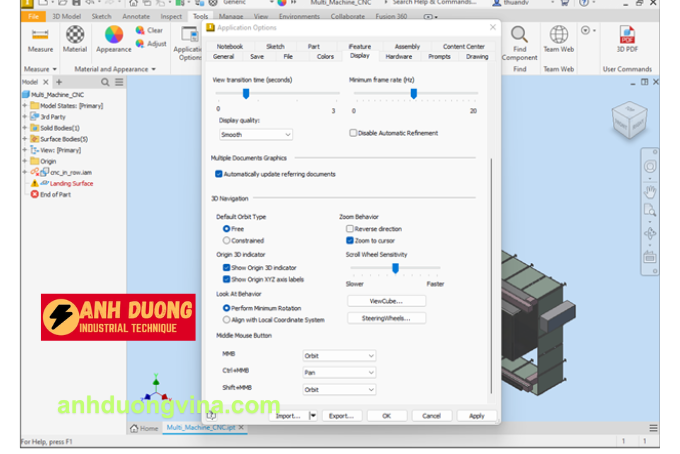Open the Team Web globe icon
The height and width of the screenshot is (454, 680).
click(x=558, y=35)
